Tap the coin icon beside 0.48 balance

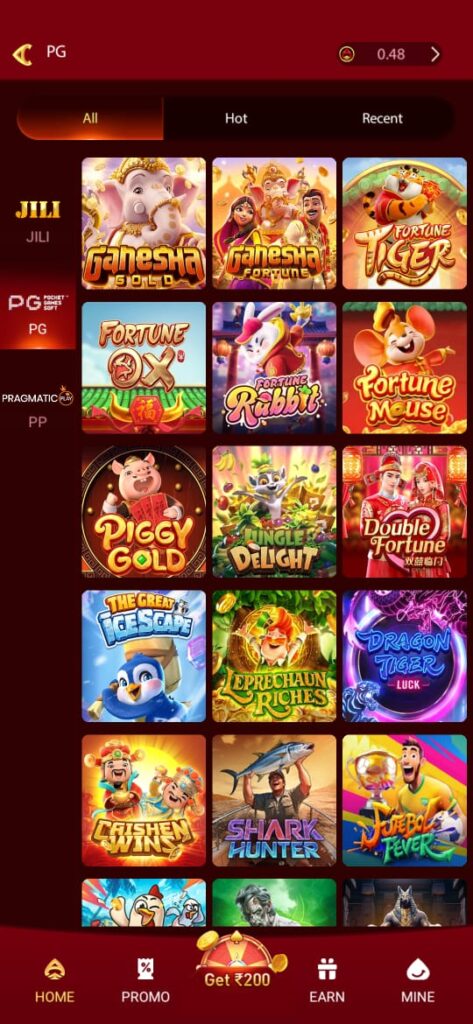point(347,54)
